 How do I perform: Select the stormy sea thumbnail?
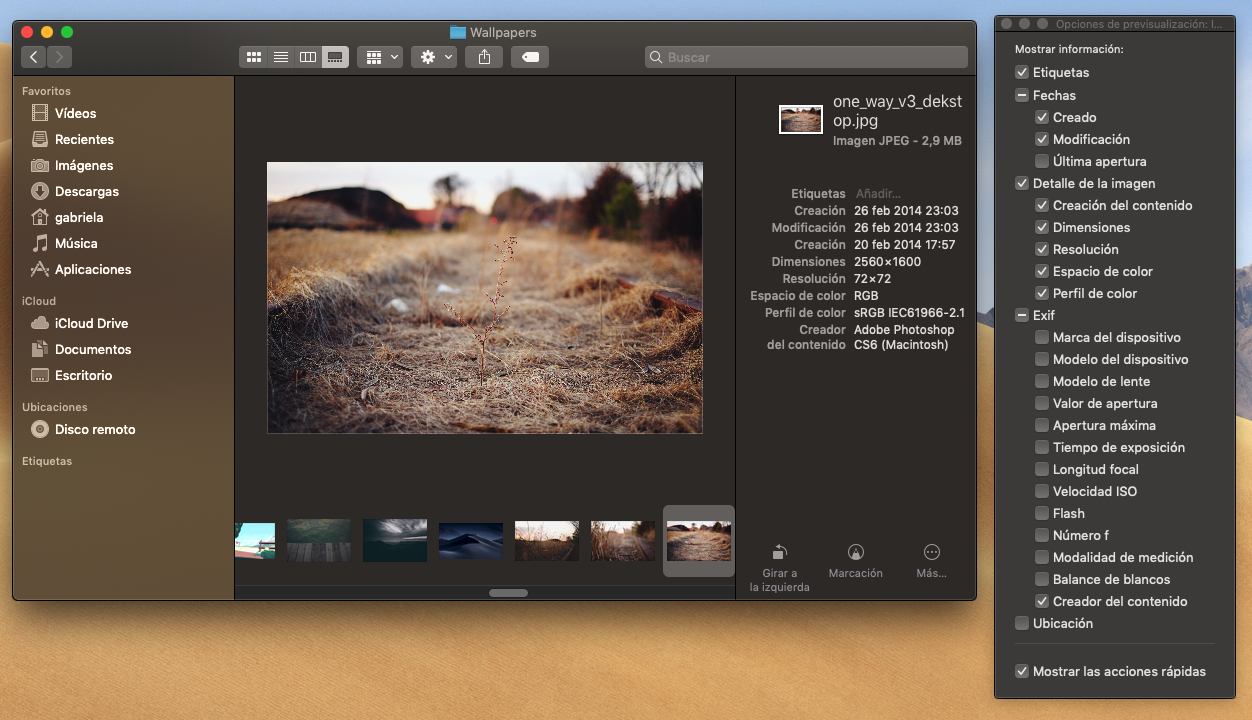pos(395,540)
